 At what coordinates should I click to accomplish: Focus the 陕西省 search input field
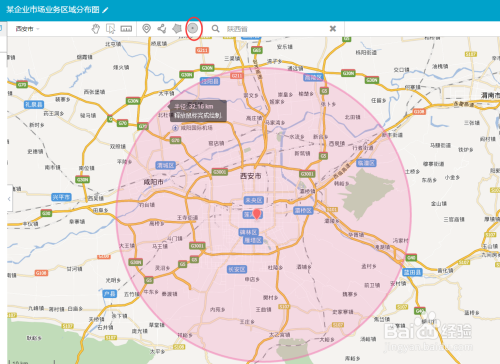275,29
